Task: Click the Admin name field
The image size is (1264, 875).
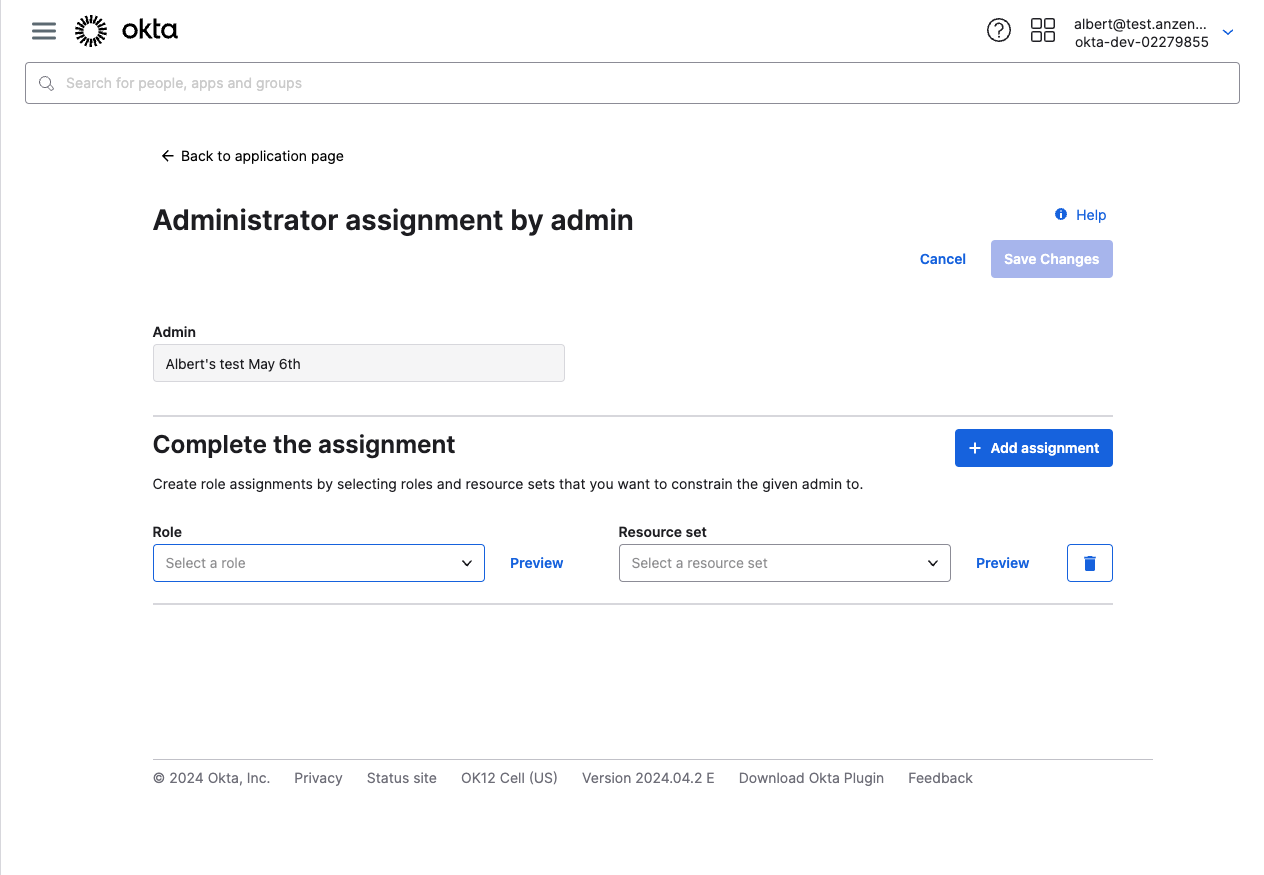Action: pyautogui.click(x=358, y=364)
